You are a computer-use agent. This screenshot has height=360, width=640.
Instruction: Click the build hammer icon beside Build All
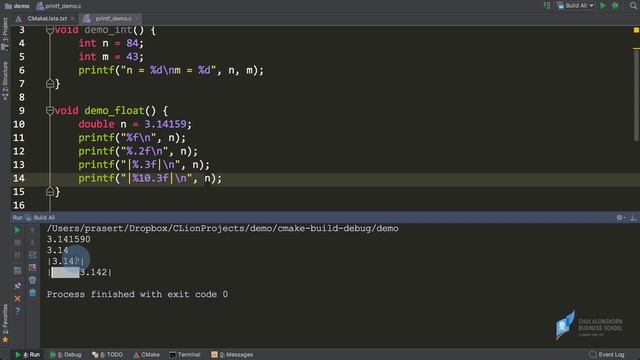click(547, 6)
